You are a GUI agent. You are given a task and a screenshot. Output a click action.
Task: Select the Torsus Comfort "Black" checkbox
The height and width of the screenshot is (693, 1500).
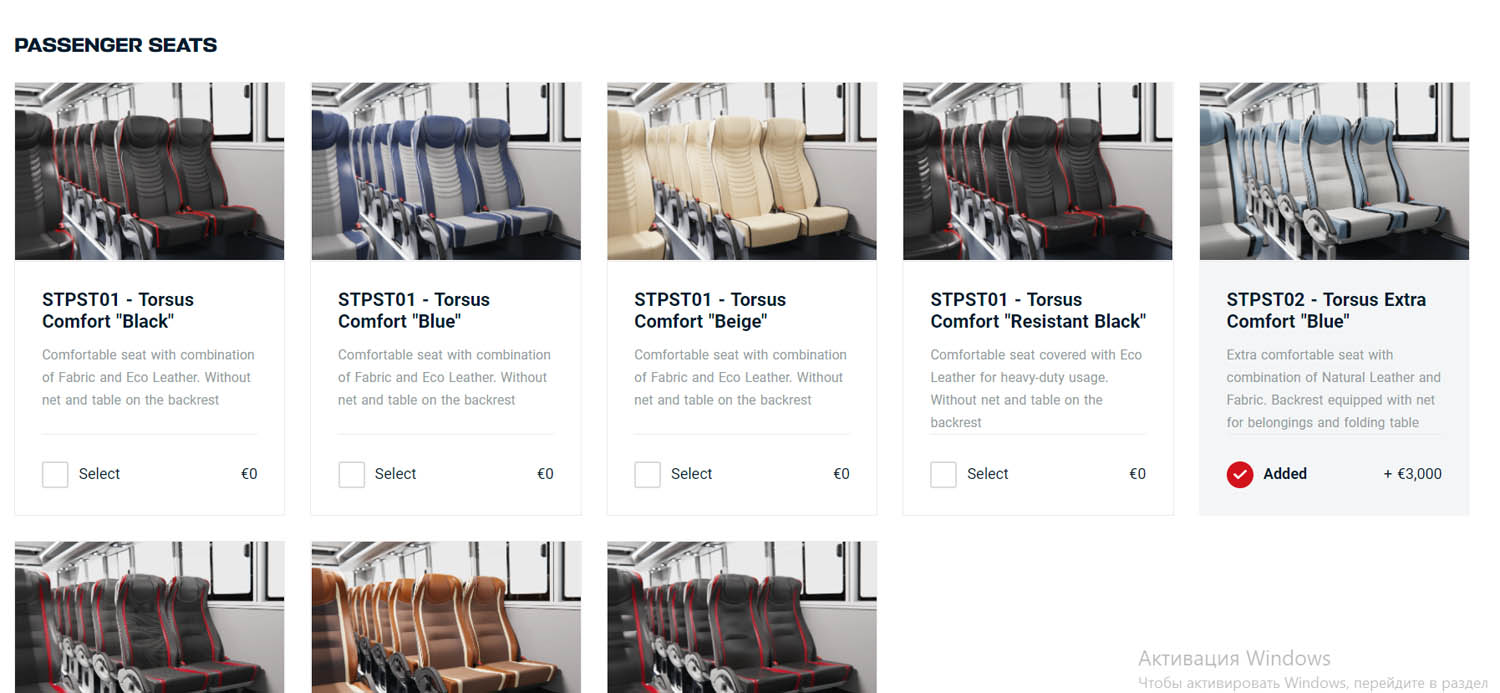[55, 474]
